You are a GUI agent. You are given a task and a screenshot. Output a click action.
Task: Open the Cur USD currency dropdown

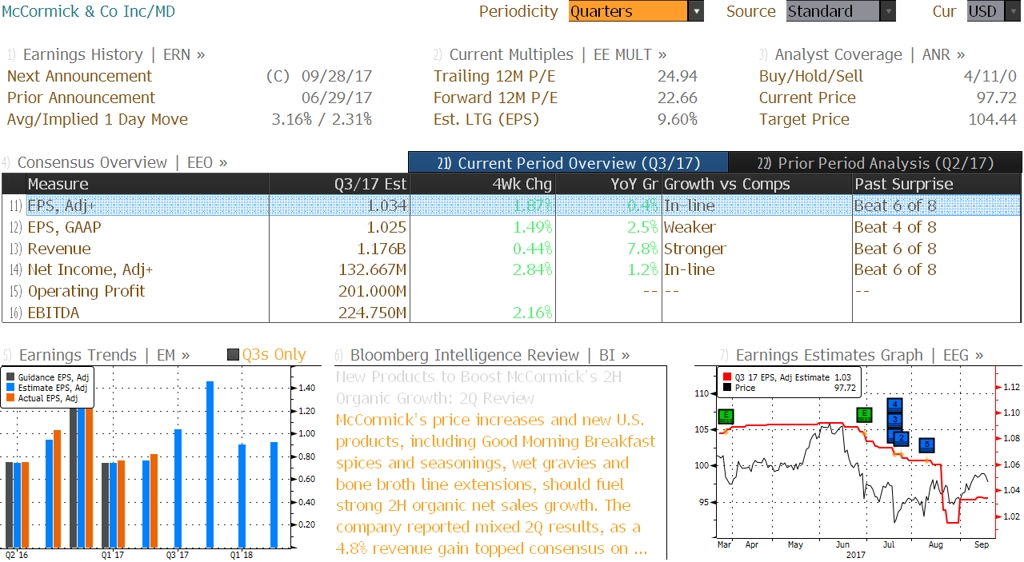pos(993,11)
